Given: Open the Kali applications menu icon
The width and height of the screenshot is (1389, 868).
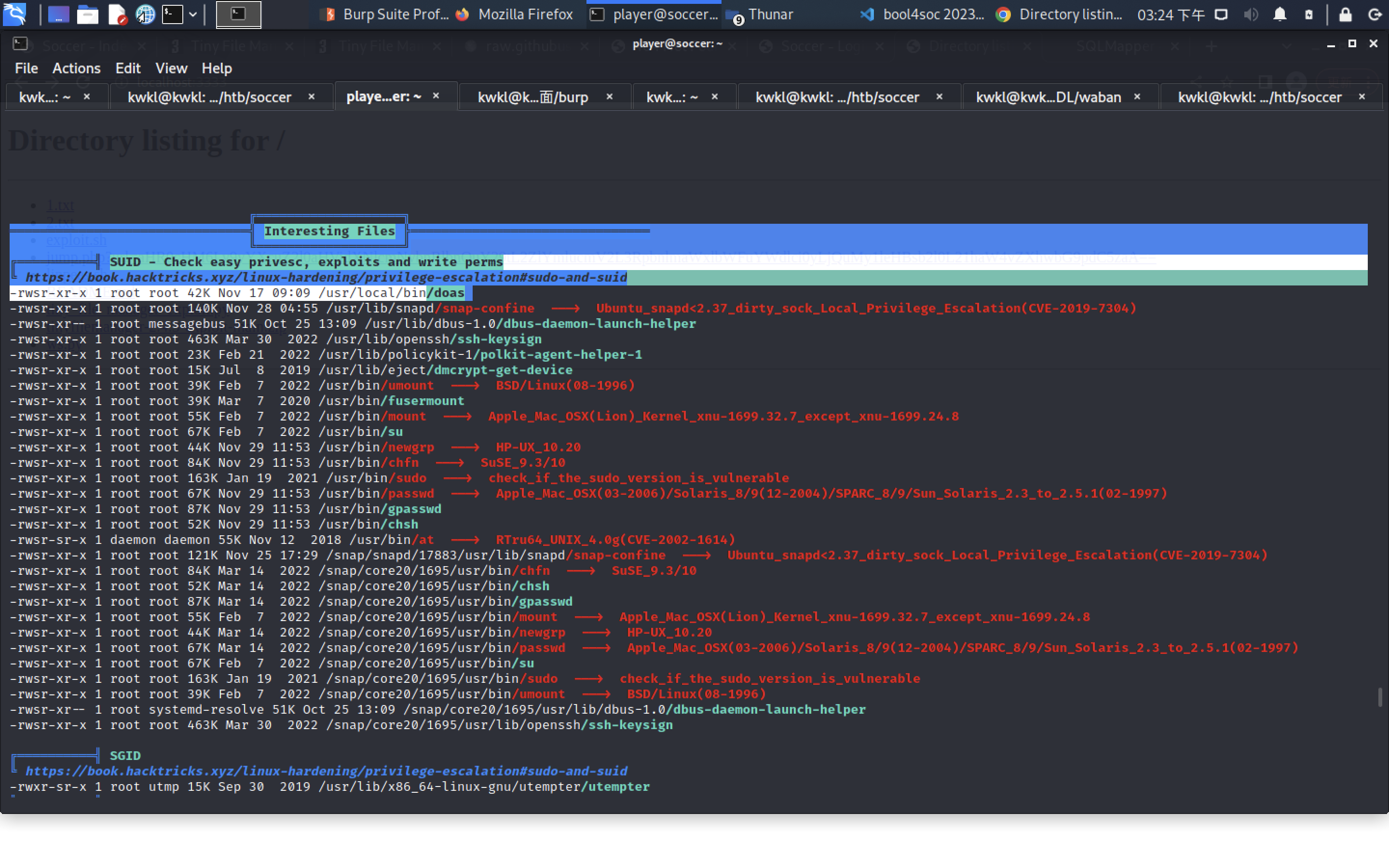Looking at the screenshot, I should pos(14,14).
